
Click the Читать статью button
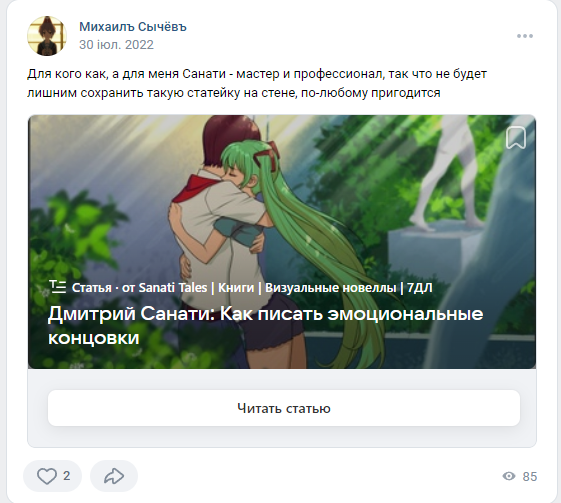(284, 408)
